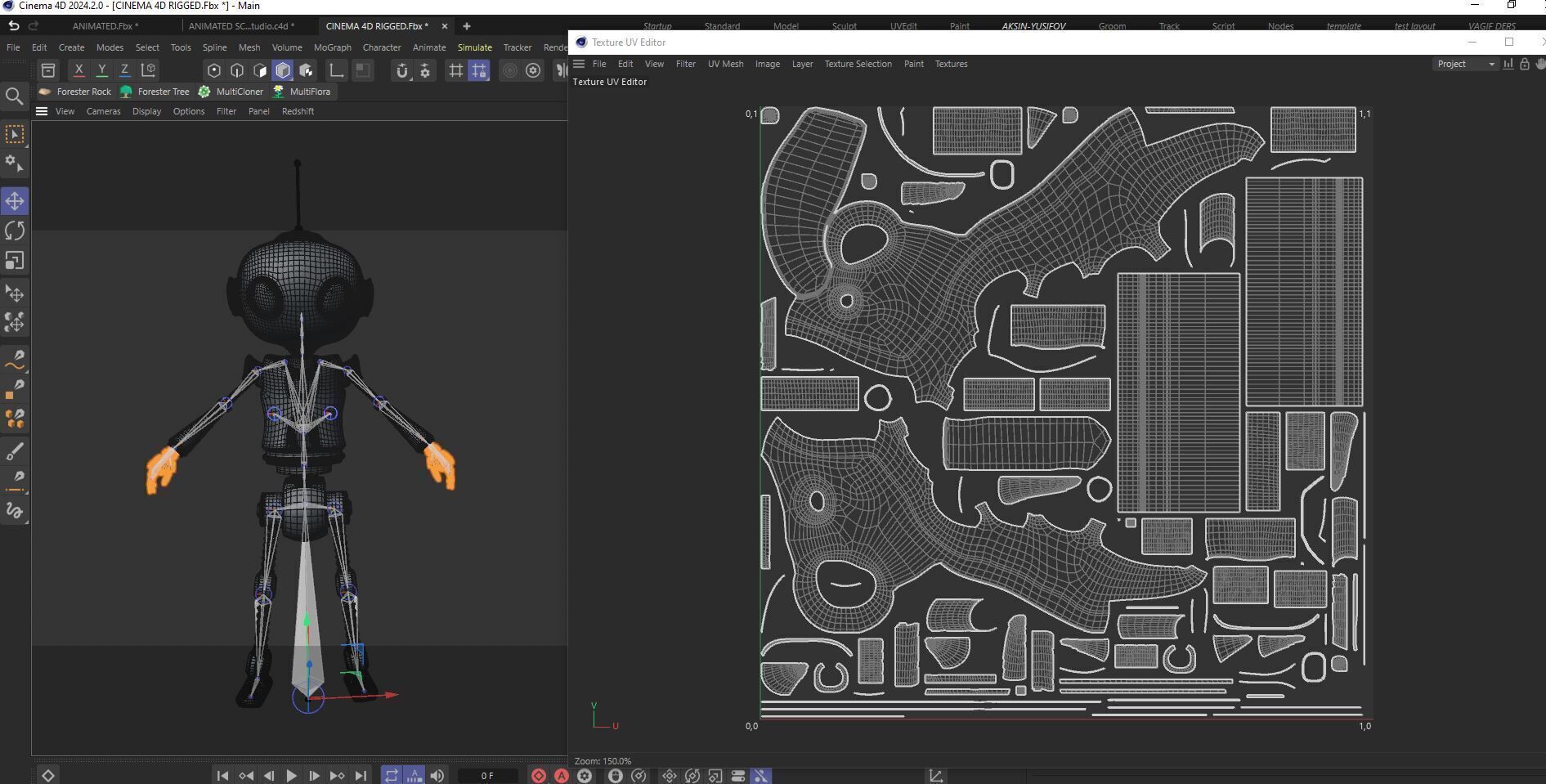Select the Scale tool in left toolbar
Viewport: 1546px width, 784px height.
(15, 261)
